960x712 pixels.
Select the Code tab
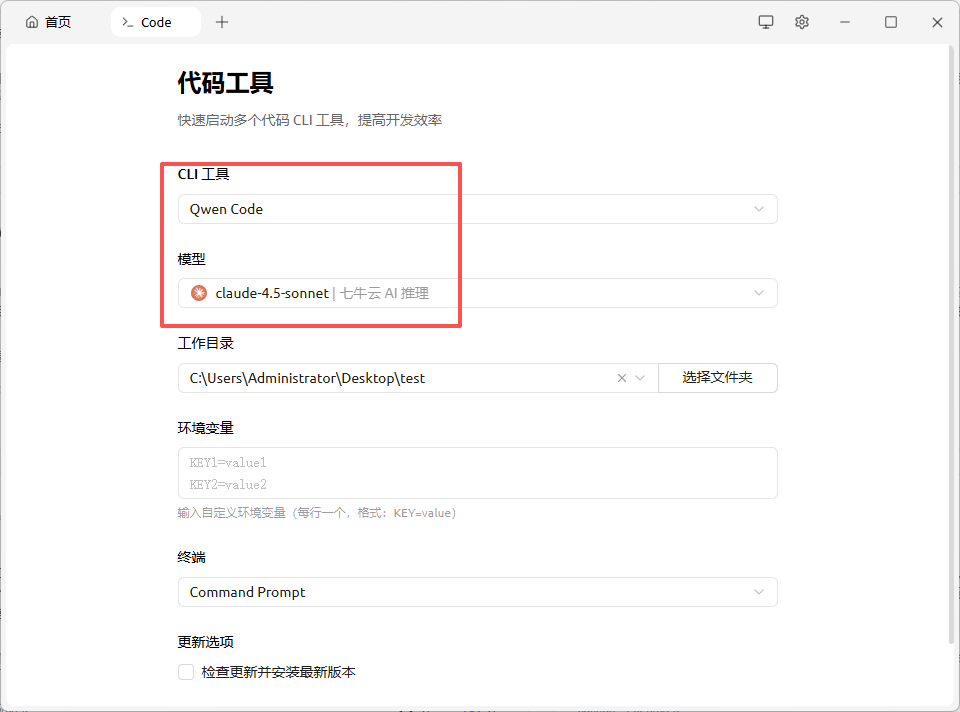coord(155,22)
